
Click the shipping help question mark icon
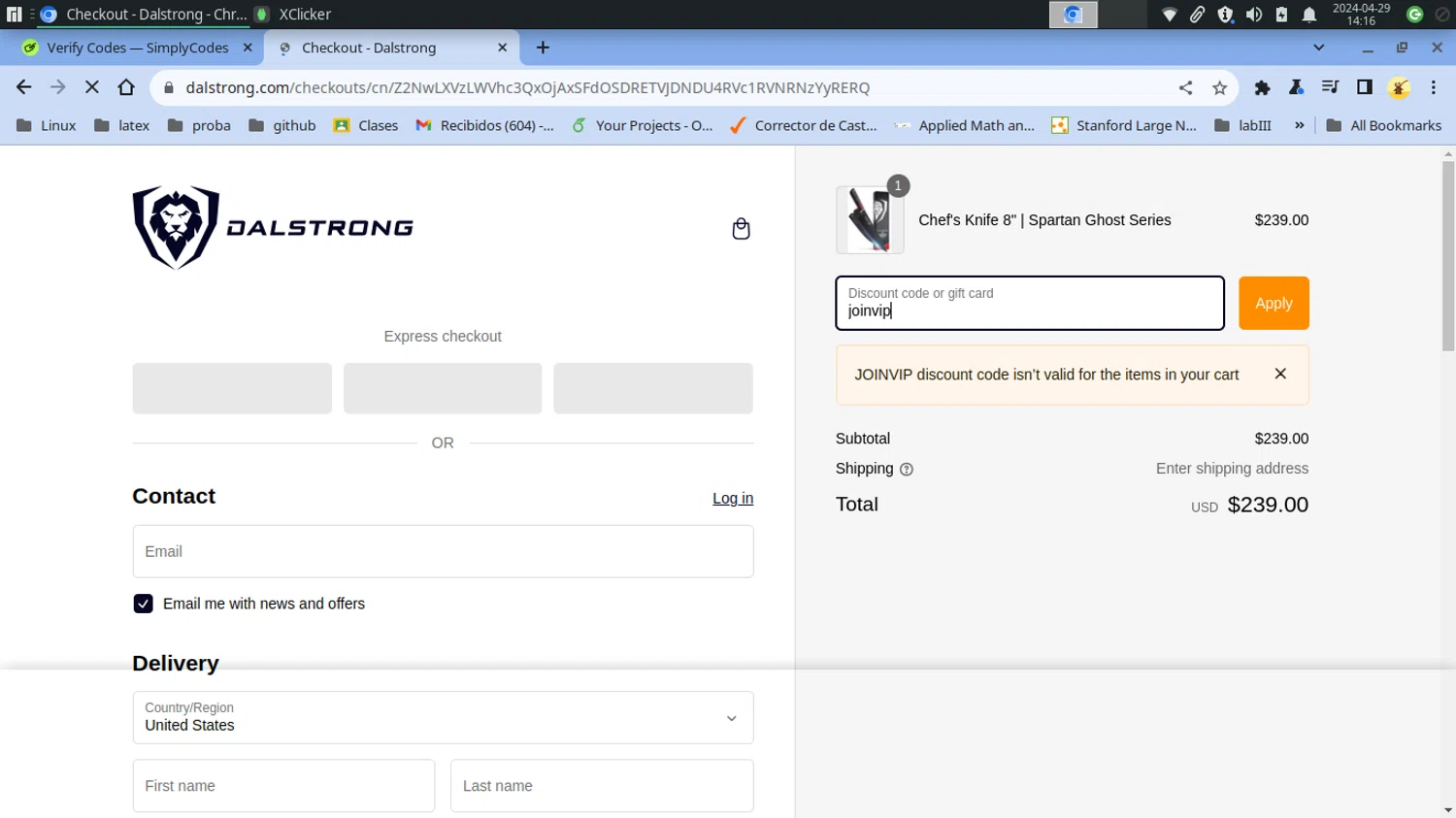(907, 470)
